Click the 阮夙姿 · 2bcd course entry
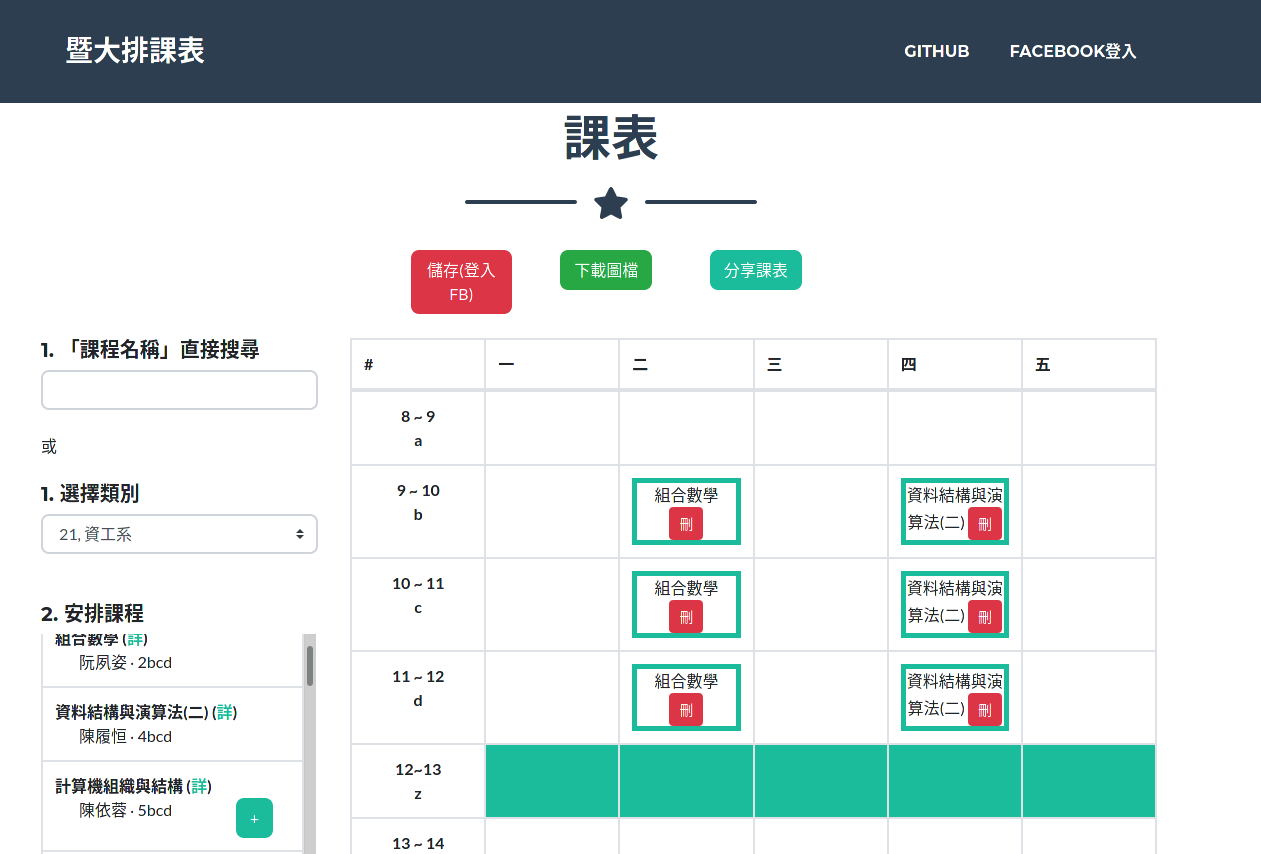This screenshot has height=854, width=1261. tap(126, 663)
